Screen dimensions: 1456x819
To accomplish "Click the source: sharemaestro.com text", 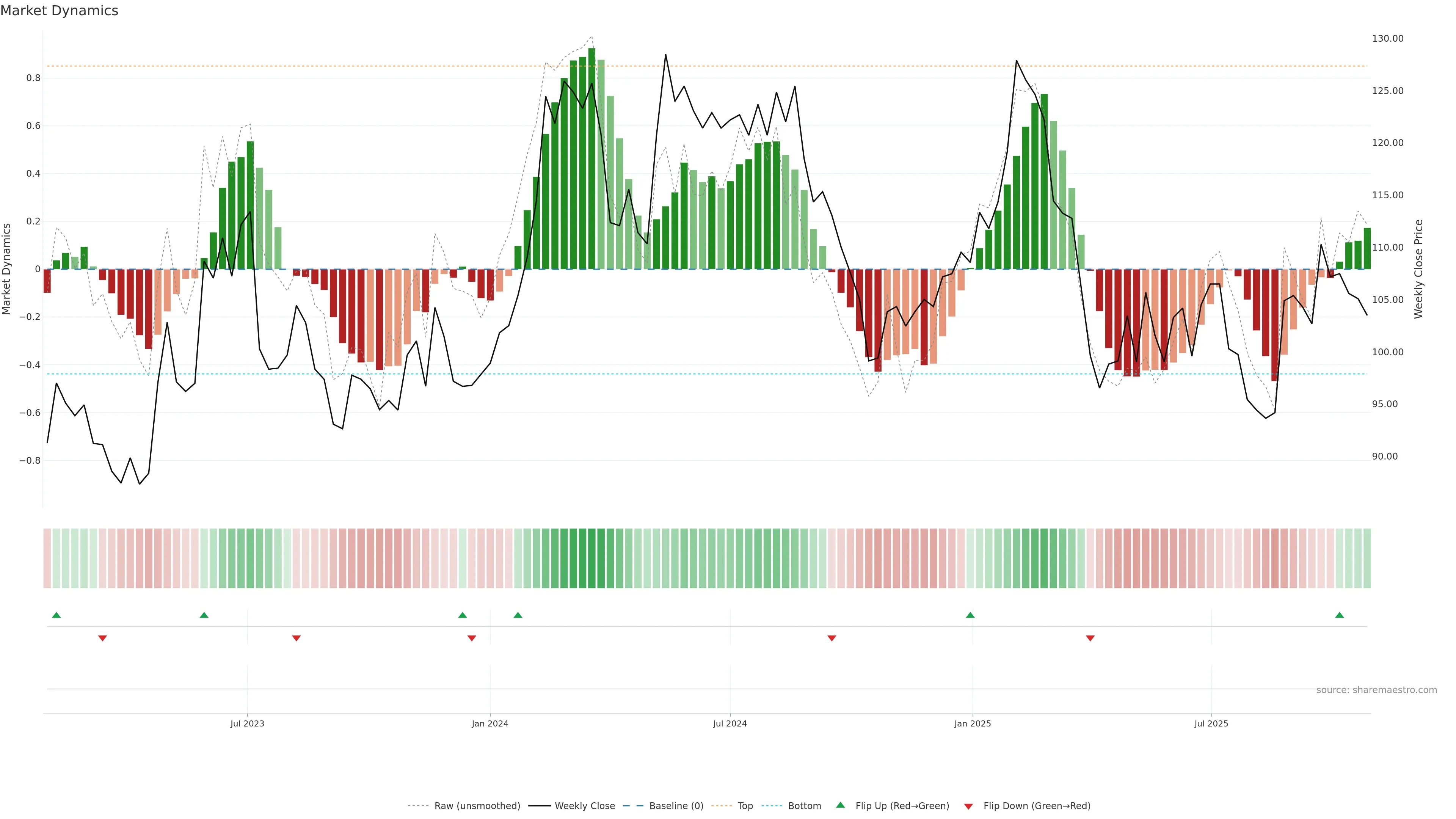I will 1376,690.
